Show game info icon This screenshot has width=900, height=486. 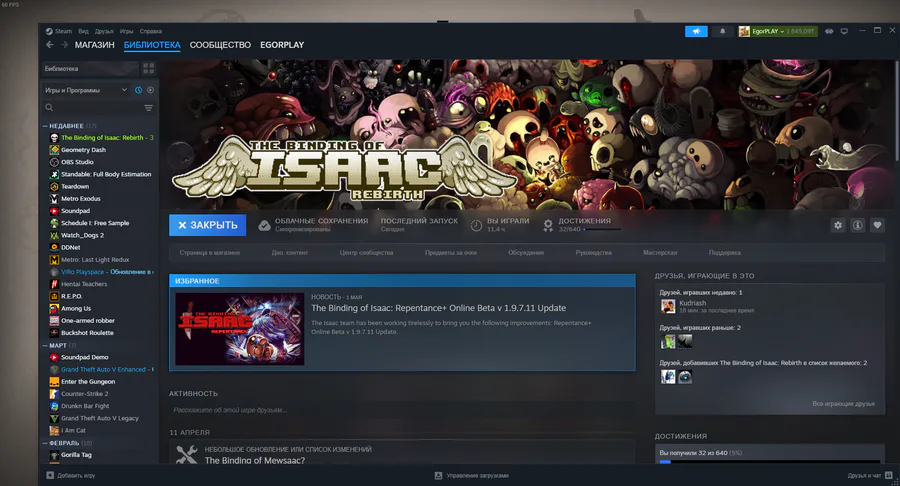point(858,225)
